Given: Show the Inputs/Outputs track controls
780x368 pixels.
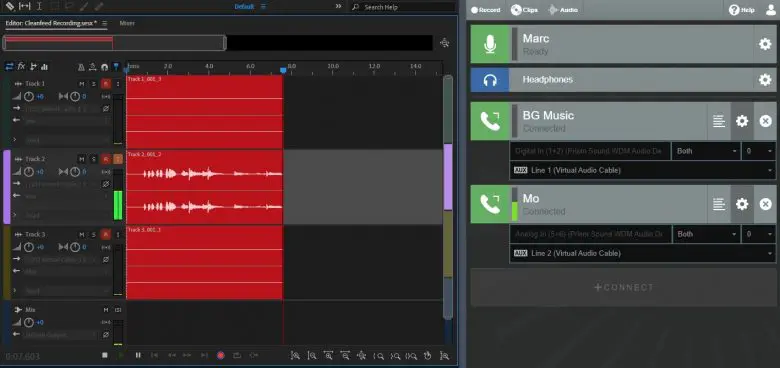Looking at the screenshot, I should click(9, 66).
